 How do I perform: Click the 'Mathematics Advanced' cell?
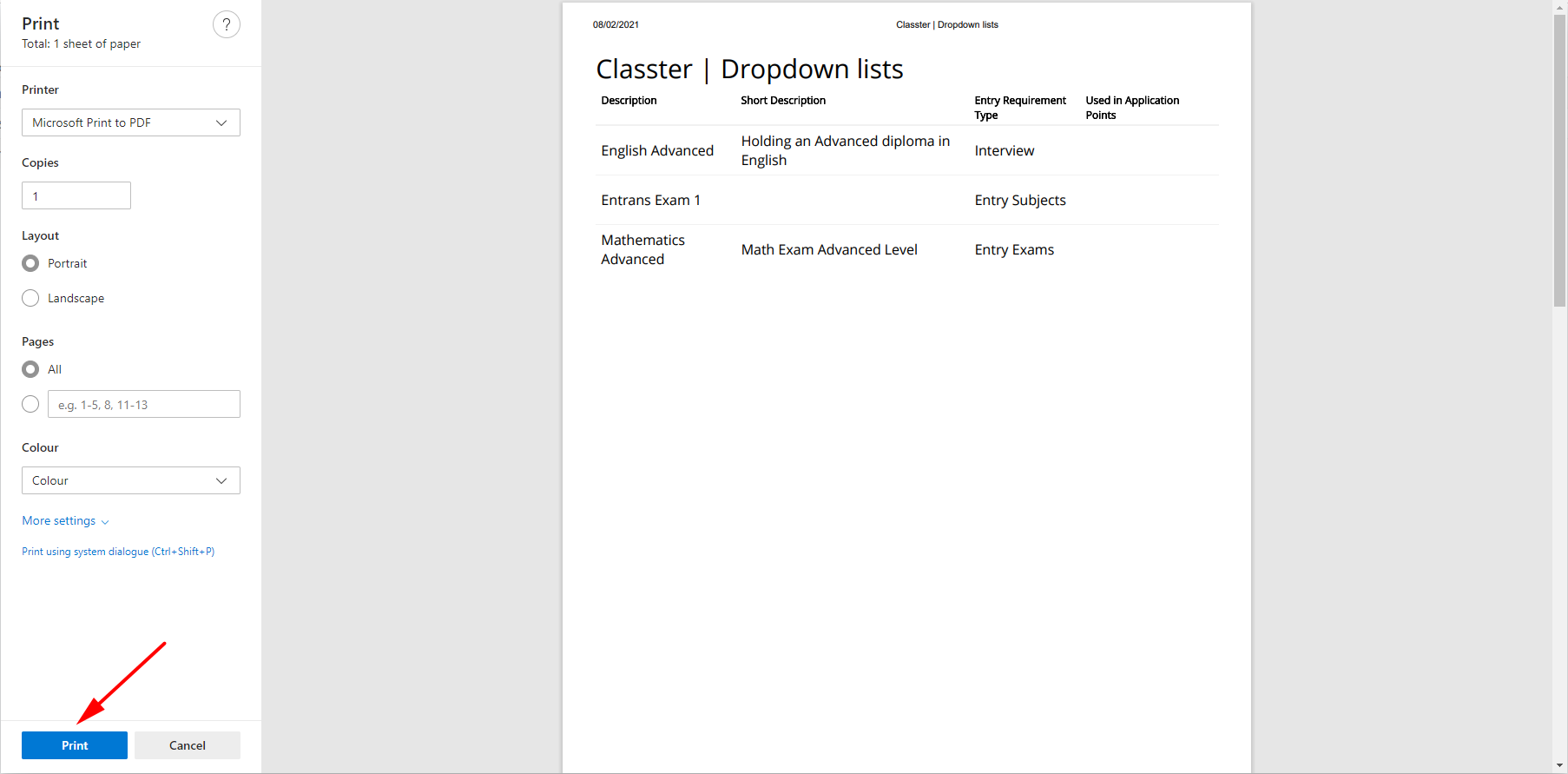642,249
